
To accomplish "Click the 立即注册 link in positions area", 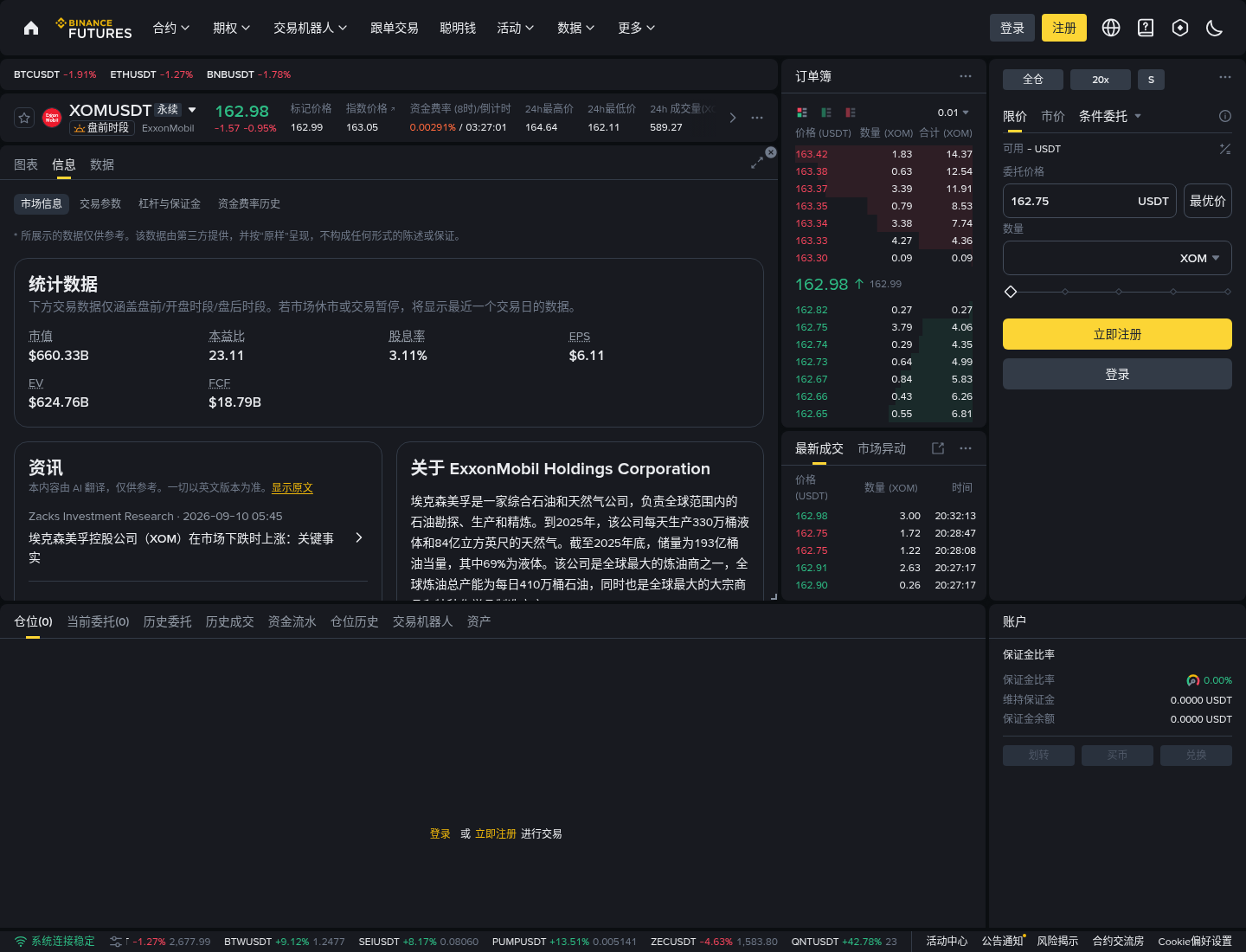I will coord(496,834).
